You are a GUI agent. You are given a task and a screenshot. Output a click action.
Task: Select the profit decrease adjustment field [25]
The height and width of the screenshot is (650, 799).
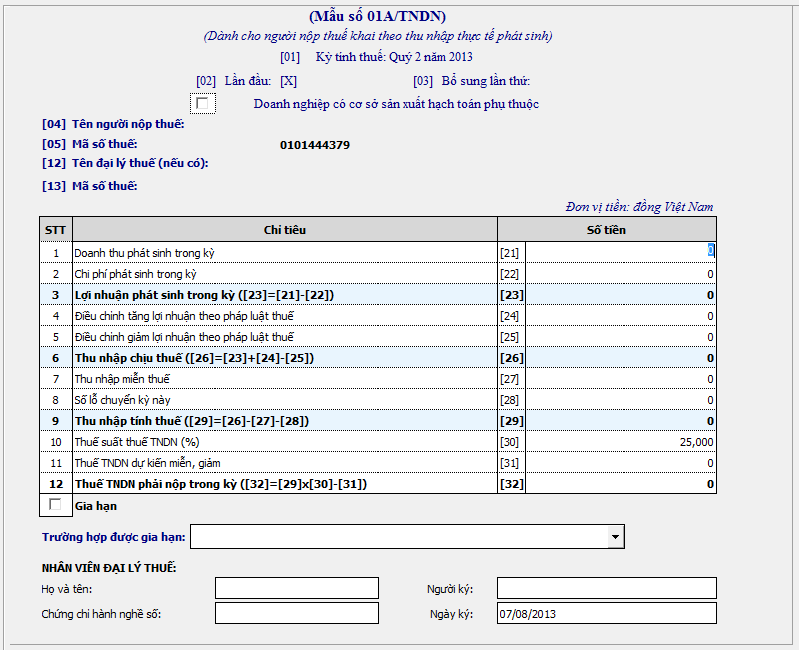pos(620,337)
